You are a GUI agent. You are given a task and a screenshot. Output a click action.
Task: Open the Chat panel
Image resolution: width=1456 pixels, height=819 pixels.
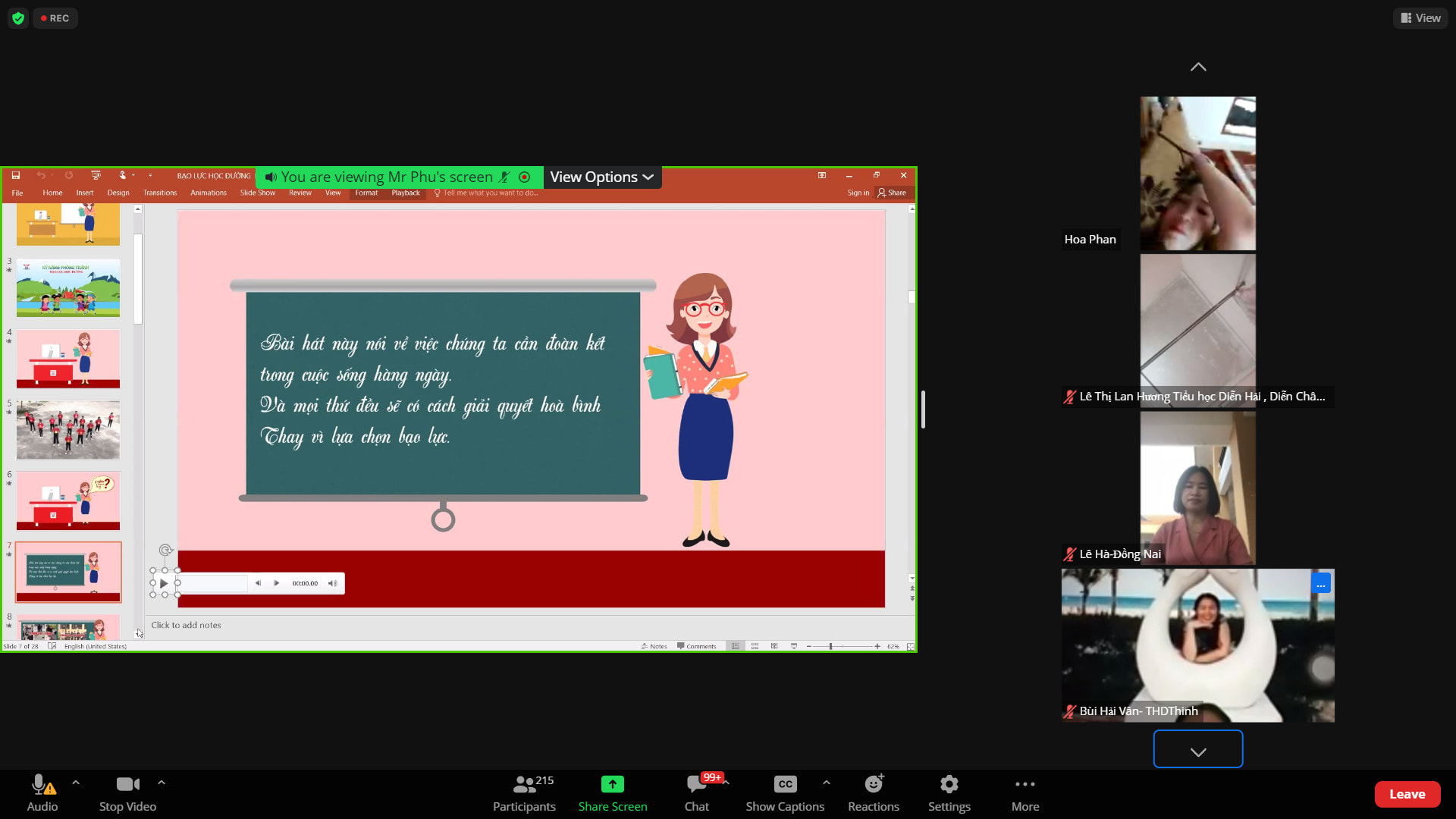[696, 793]
